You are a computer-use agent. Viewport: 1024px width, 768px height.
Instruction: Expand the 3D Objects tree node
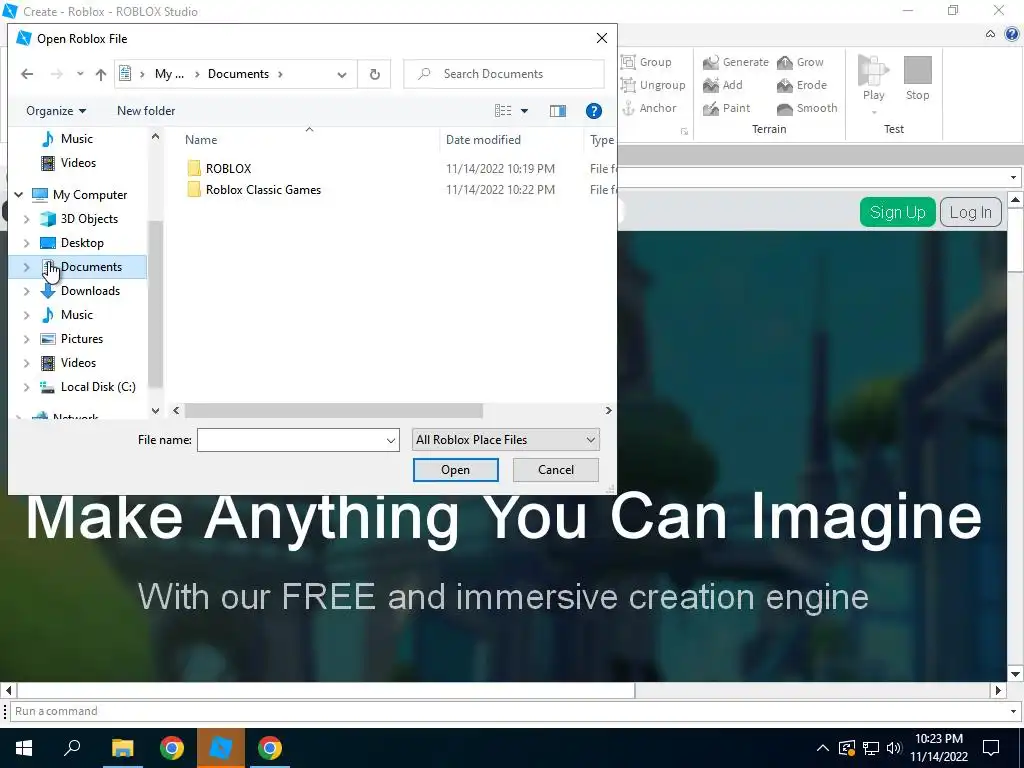click(x=27, y=219)
